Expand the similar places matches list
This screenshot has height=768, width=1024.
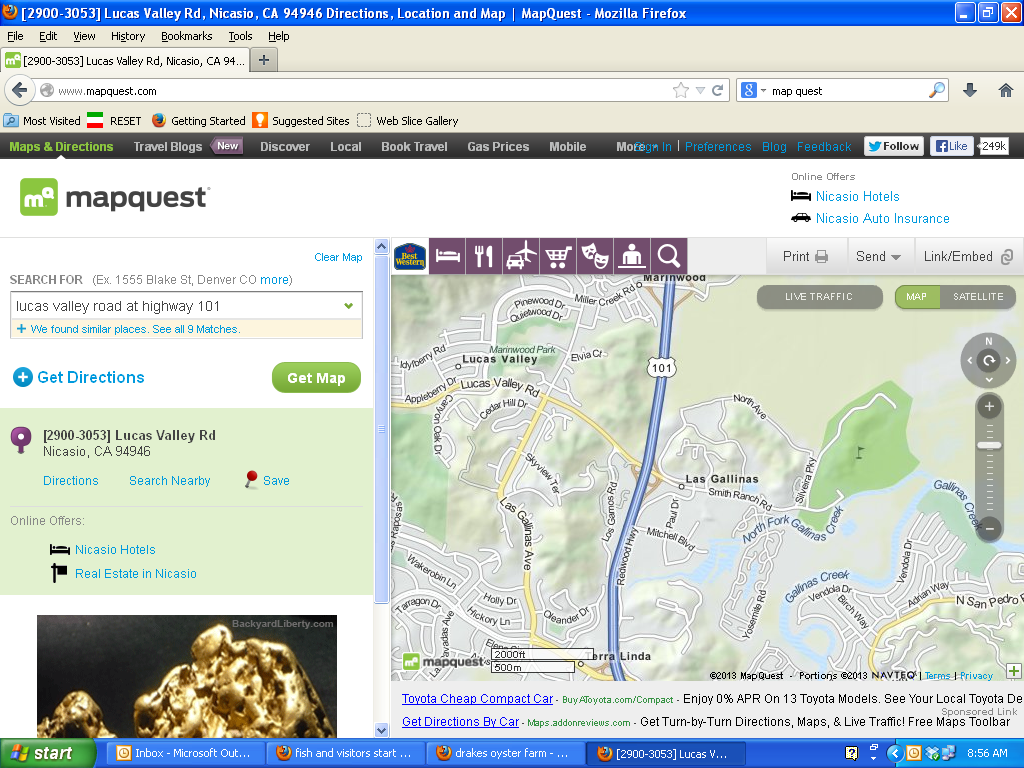tap(128, 329)
